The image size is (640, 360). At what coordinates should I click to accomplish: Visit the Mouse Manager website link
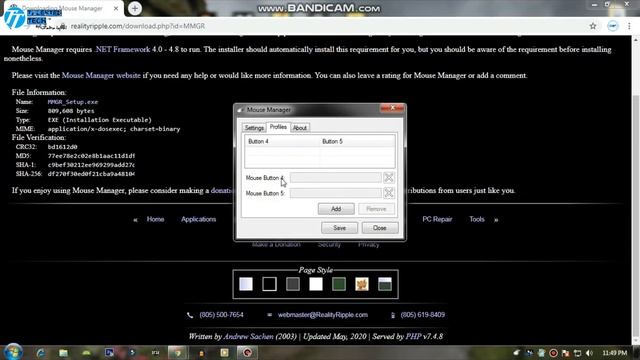click(101, 76)
